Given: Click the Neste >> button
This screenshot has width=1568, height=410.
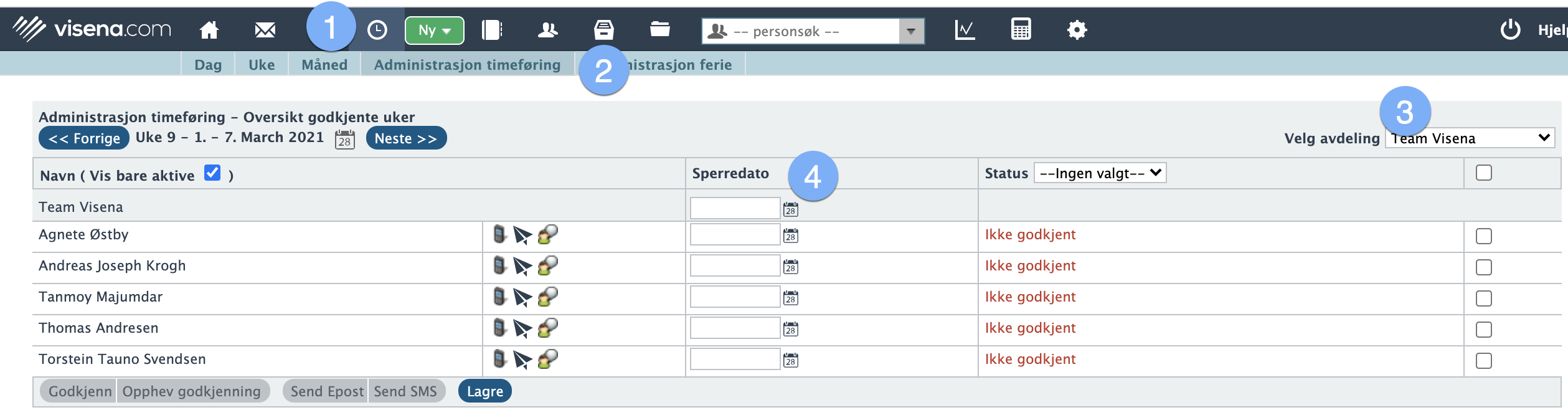Looking at the screenshot, I should pos(406,138).
